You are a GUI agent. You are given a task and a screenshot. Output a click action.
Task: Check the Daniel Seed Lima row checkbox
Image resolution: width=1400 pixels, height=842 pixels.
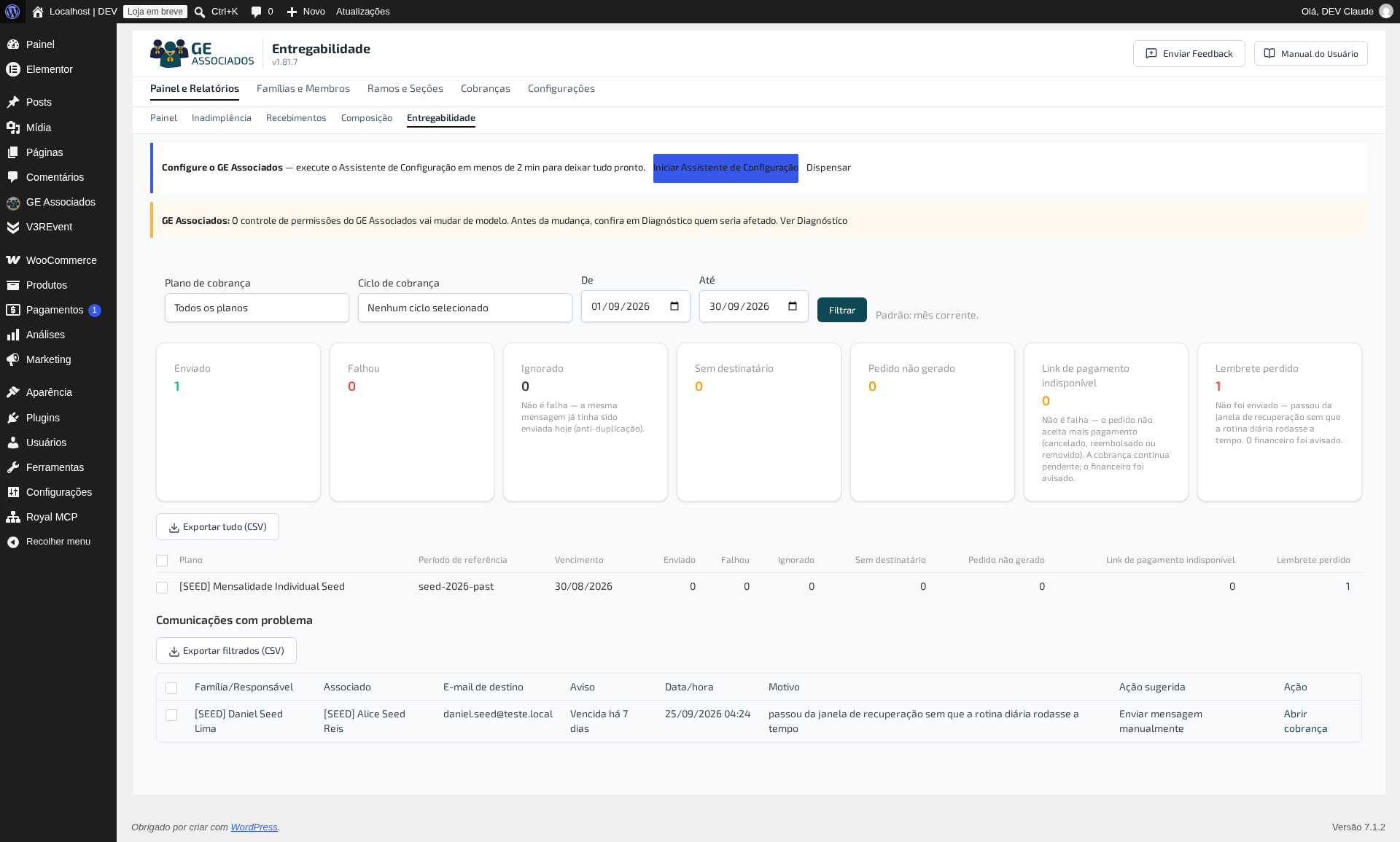coord(171,715)
